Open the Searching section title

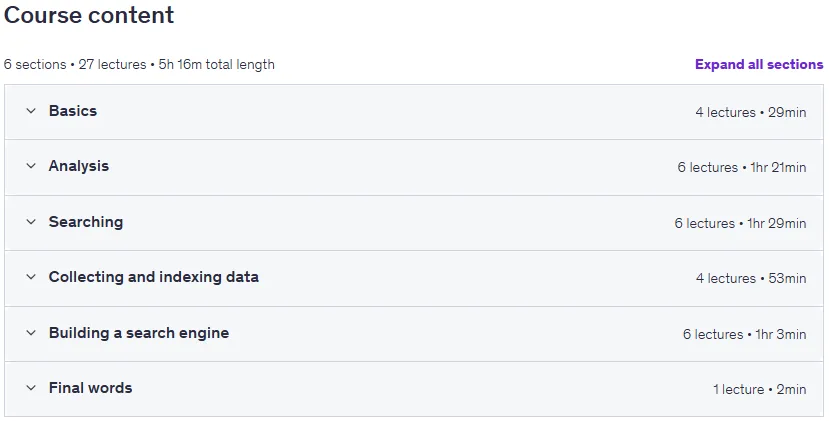point(86,222)
